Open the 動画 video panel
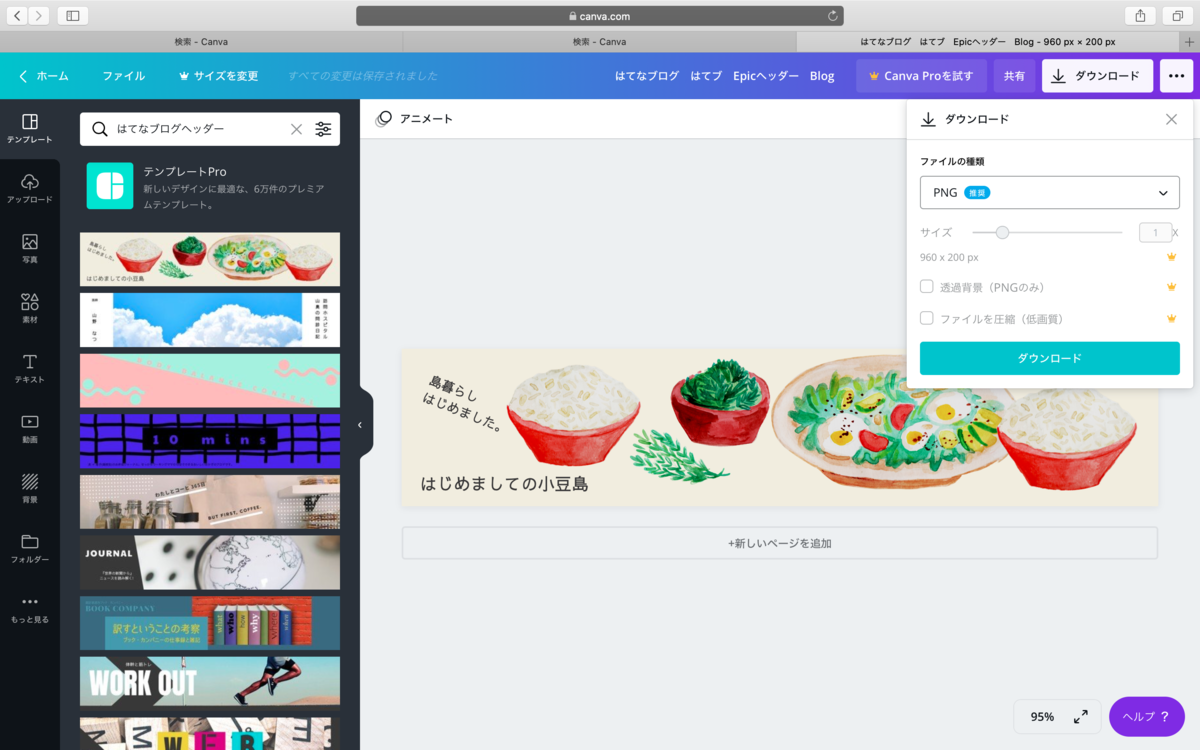 (30, 429)
